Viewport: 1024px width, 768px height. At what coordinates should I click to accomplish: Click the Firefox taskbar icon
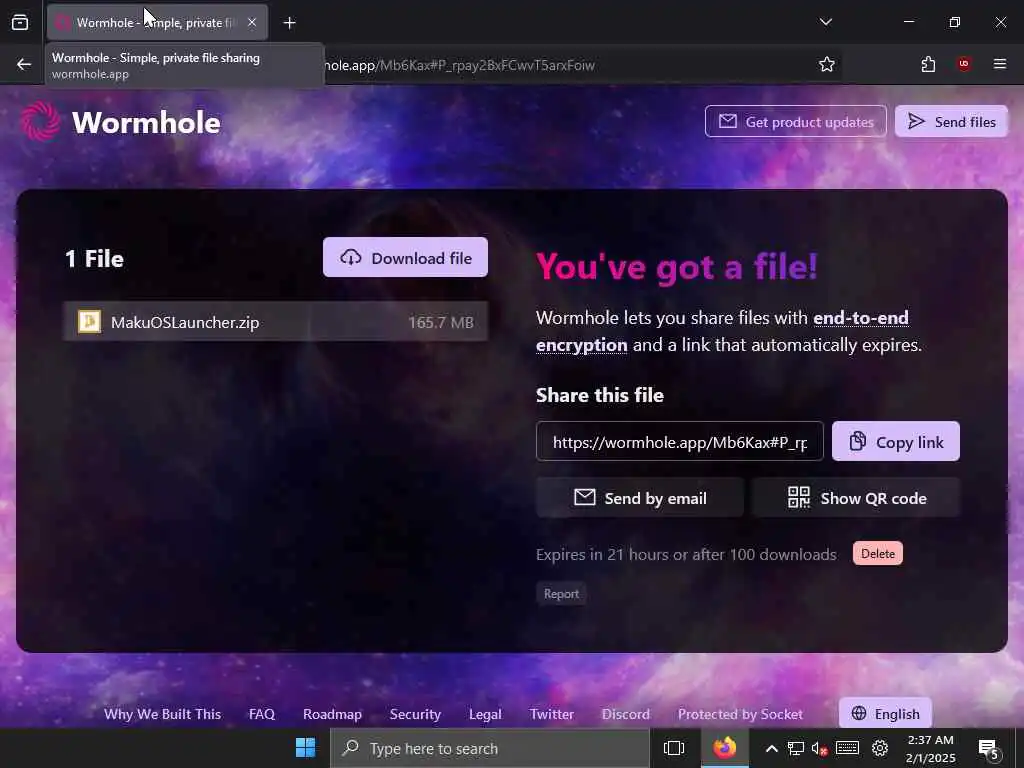click(x=725, y=748)
